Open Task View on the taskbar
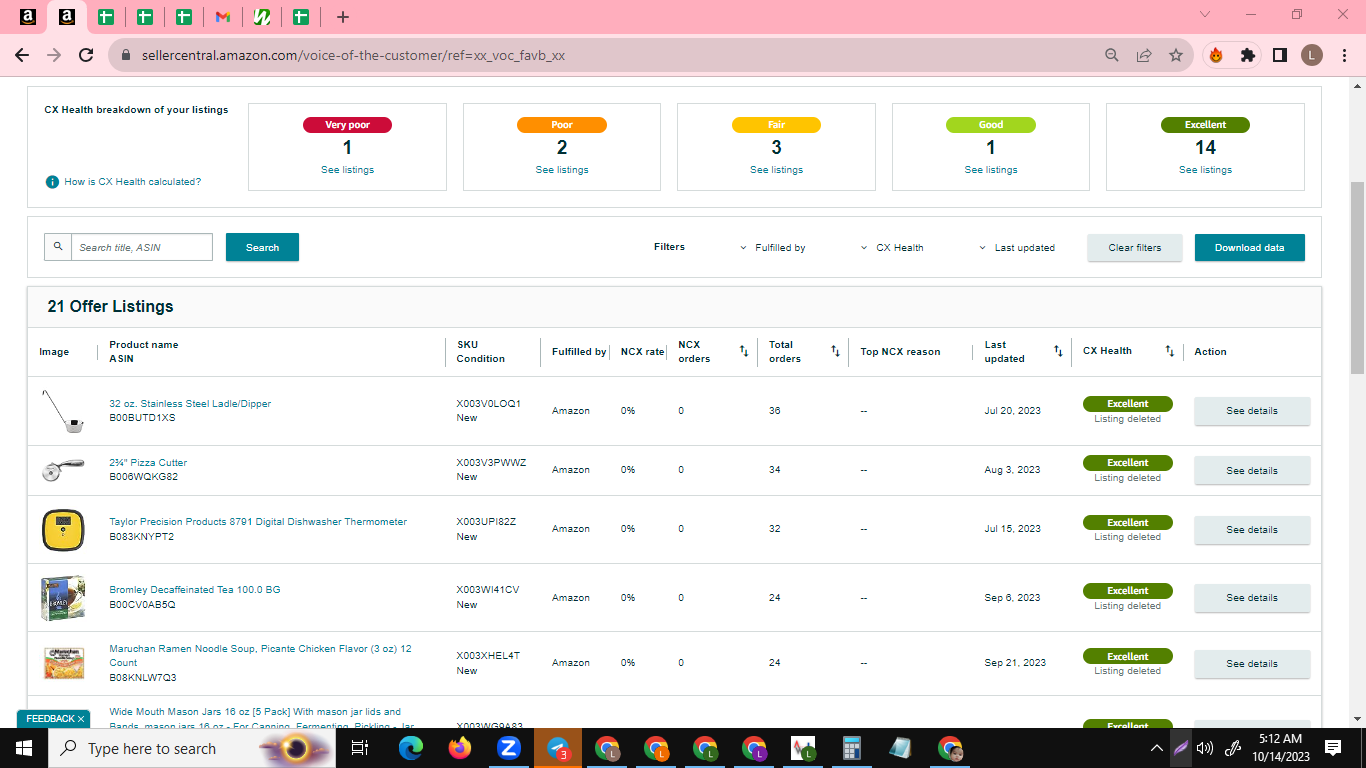1366x768 pixels. [361, 748]
